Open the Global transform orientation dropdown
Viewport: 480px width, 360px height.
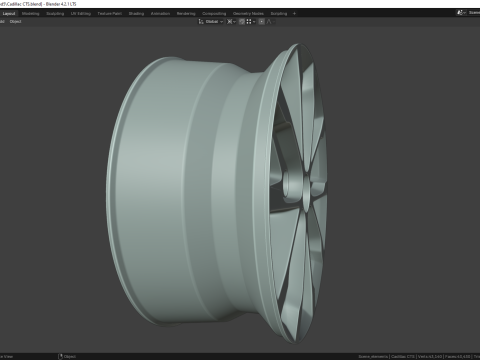point(214,22)
